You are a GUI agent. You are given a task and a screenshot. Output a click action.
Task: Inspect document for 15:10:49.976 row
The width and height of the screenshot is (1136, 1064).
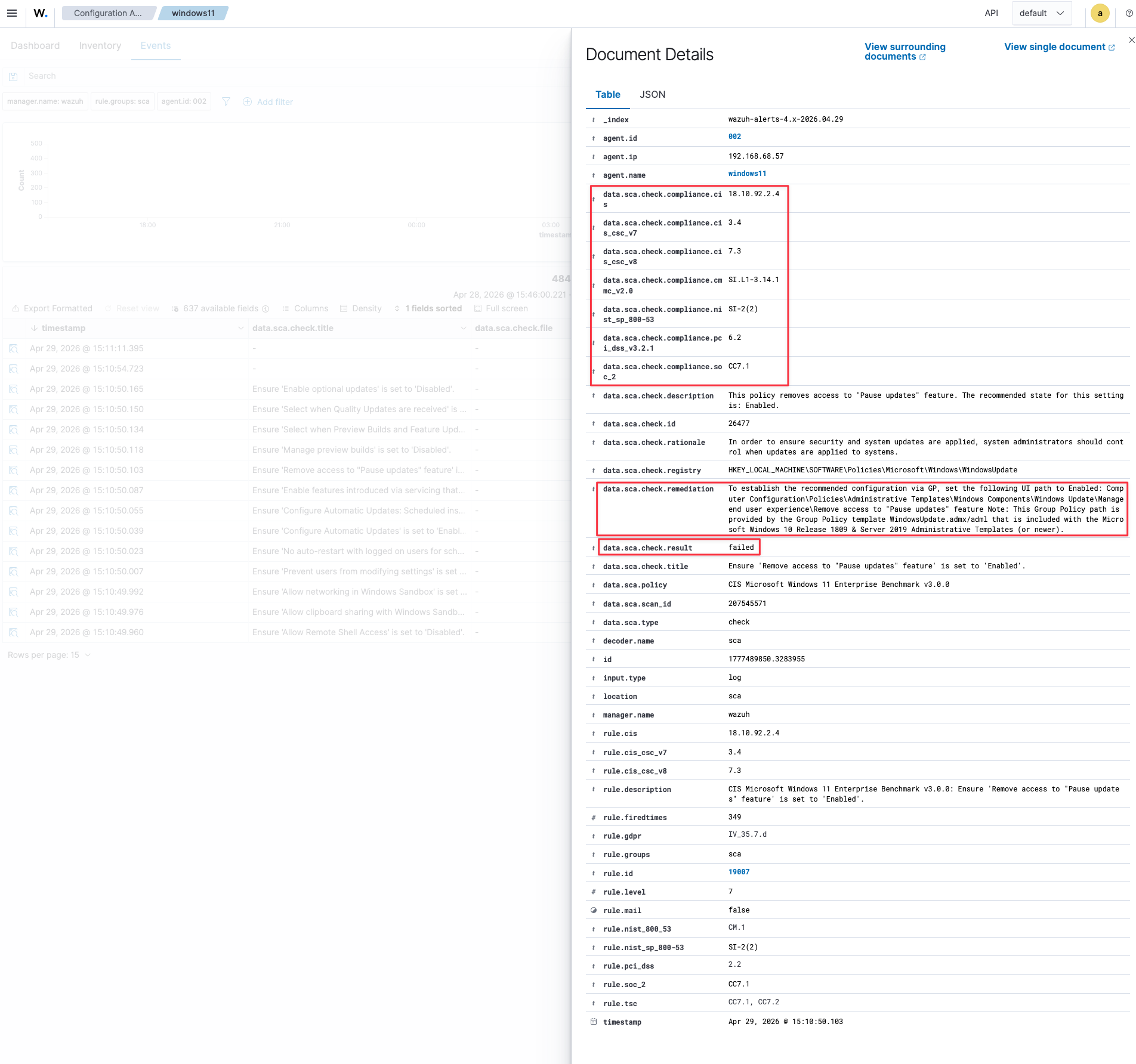[x=13, y=612]
